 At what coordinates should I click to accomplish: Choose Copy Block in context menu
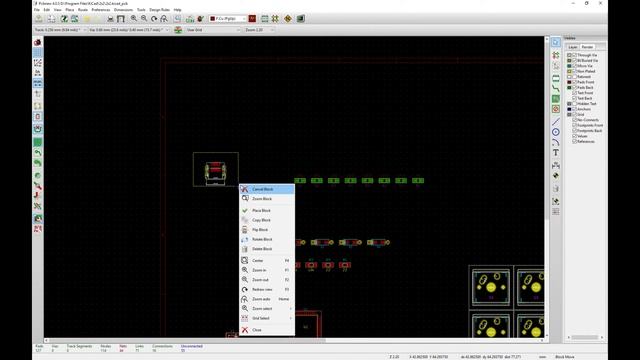point(267,220)
